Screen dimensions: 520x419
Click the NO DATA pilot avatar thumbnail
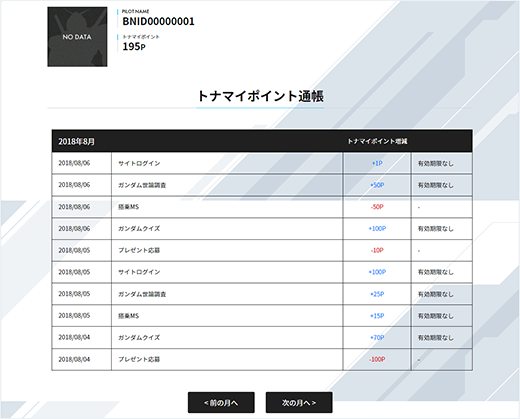77,37
